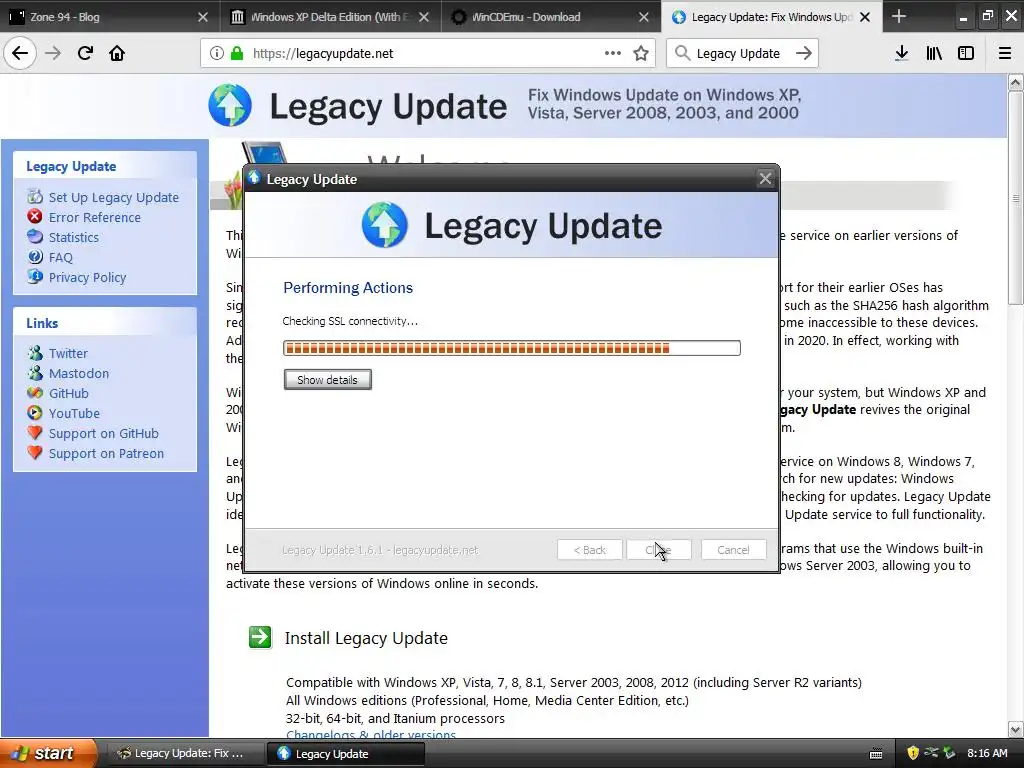This screenshot has height=768, width=1024.
Task: Open a new tab with plus button
Action: click(x=899, y=16)
